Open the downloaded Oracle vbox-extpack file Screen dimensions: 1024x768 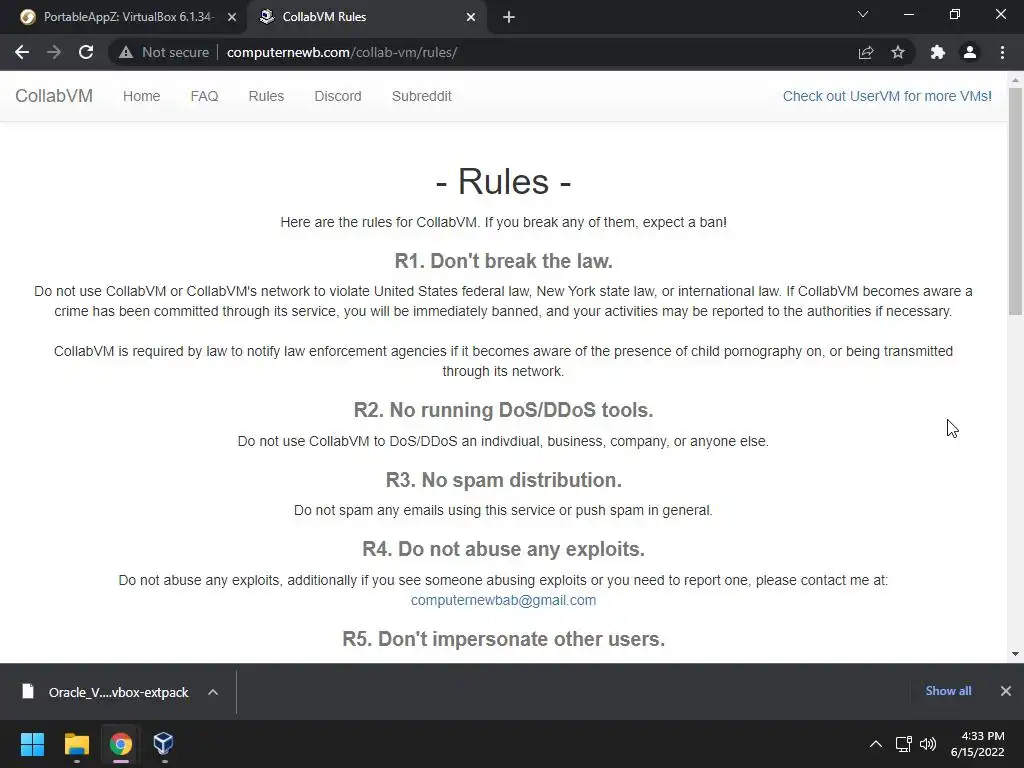[118, 692]
